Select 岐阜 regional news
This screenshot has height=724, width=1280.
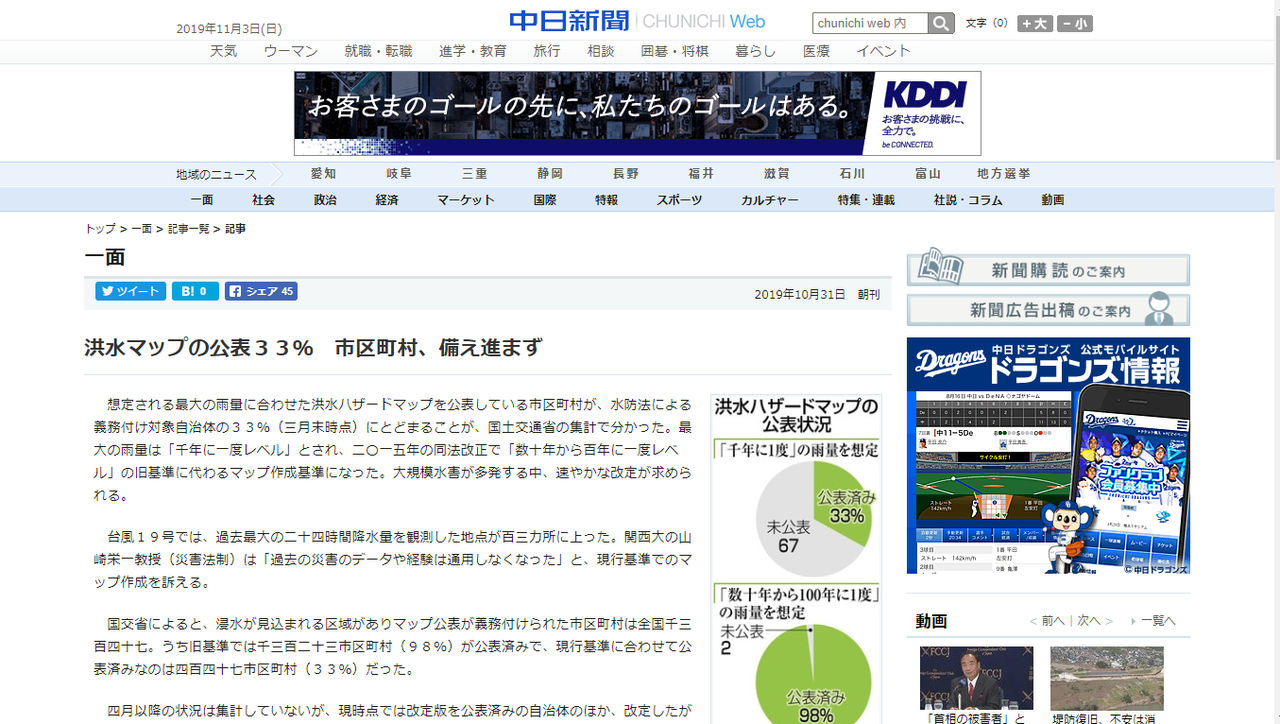[399, 174]
